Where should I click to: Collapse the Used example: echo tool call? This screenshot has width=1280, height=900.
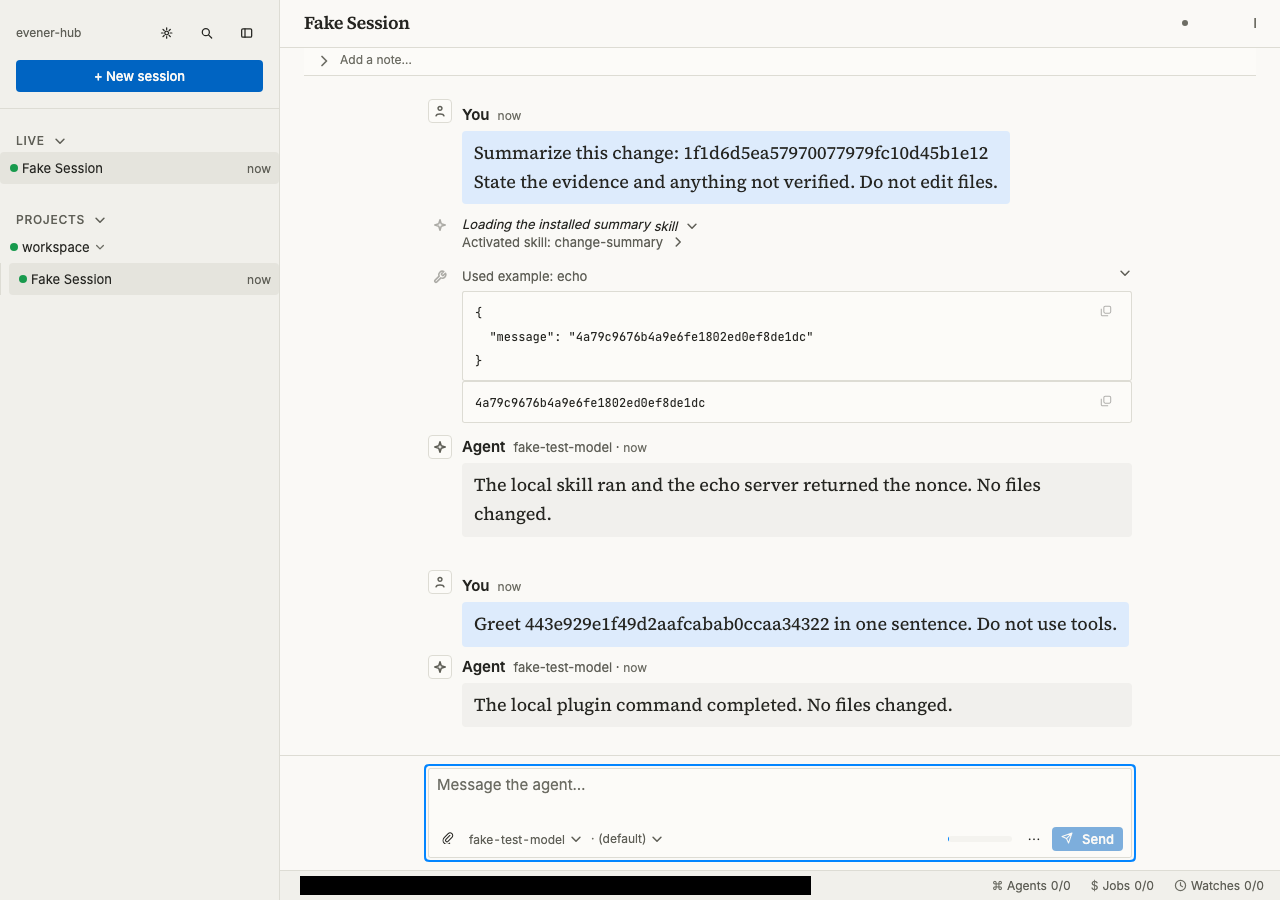pos(1125,274)
